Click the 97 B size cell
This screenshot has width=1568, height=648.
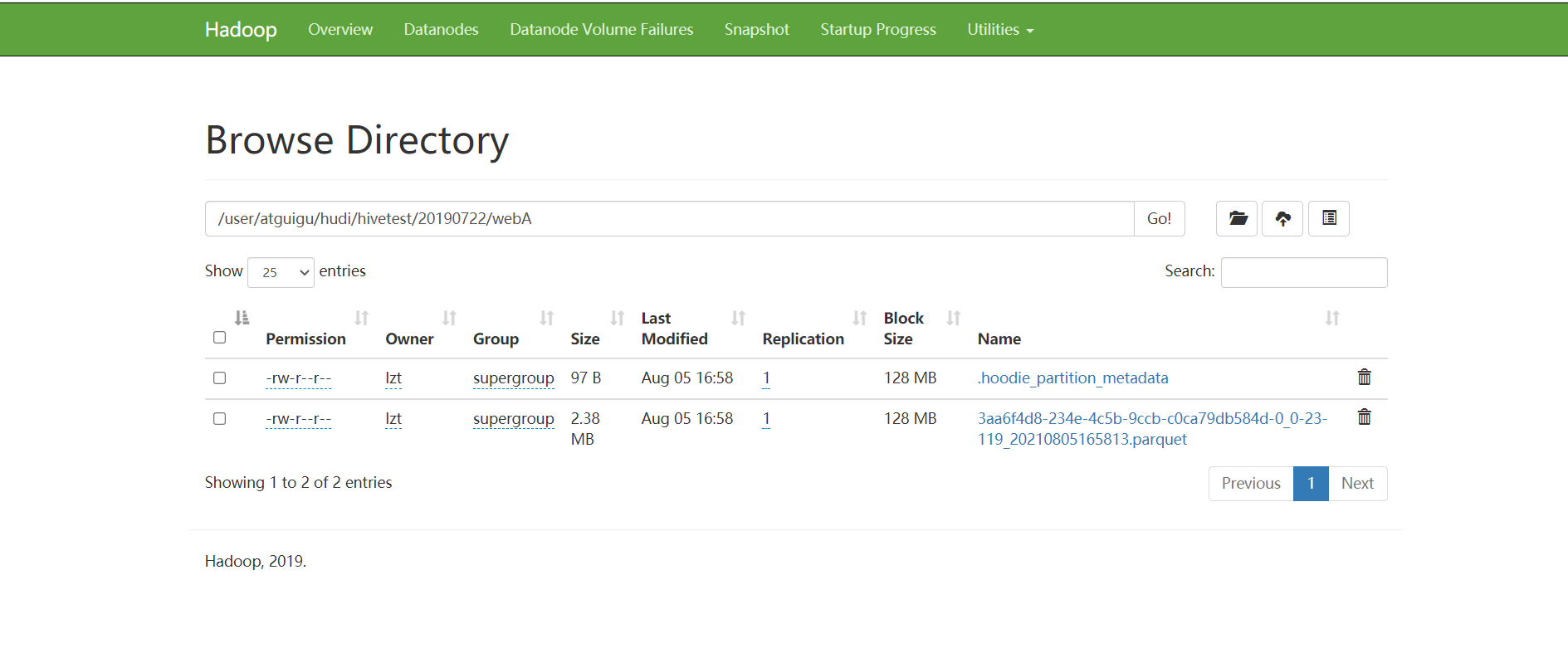pyautogui.click(x=586, y=378)
